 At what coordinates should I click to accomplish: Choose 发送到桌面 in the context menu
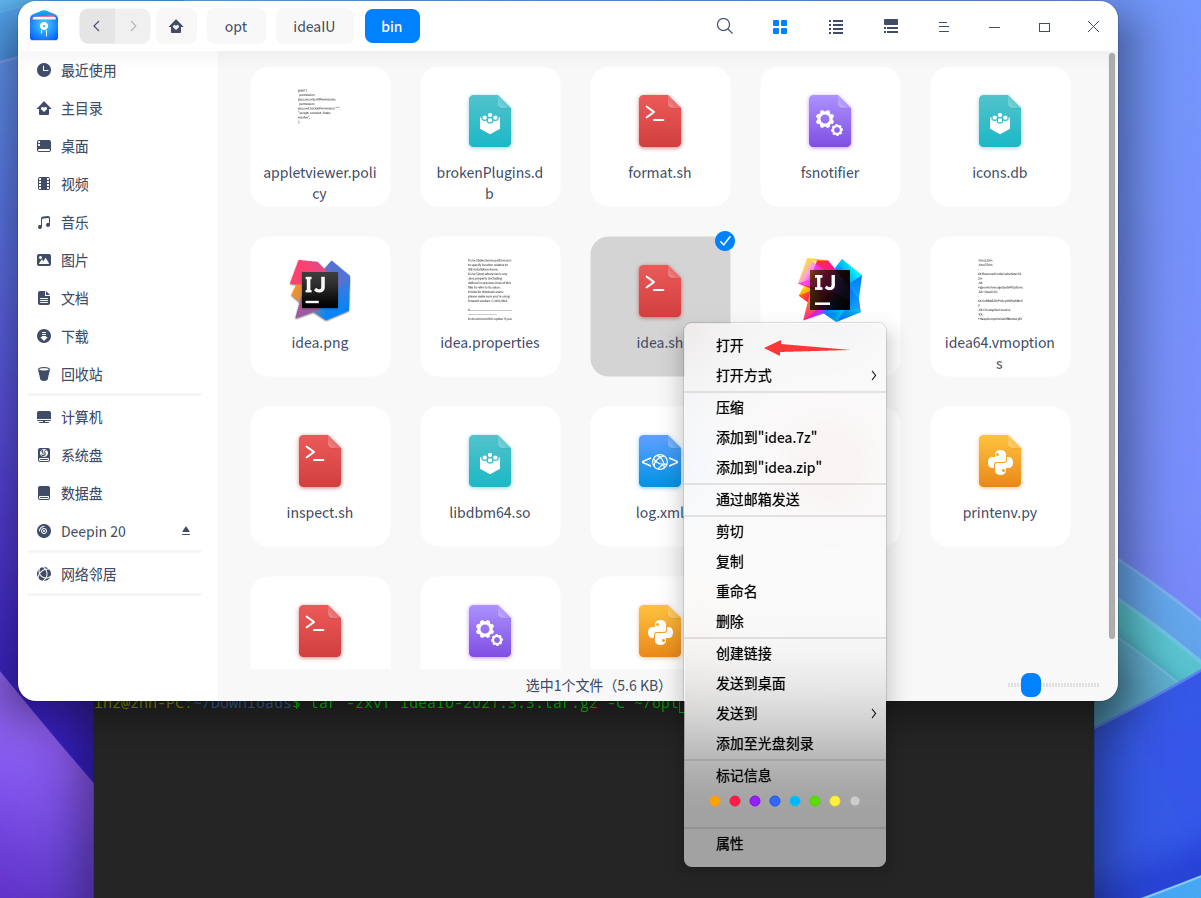785,683
